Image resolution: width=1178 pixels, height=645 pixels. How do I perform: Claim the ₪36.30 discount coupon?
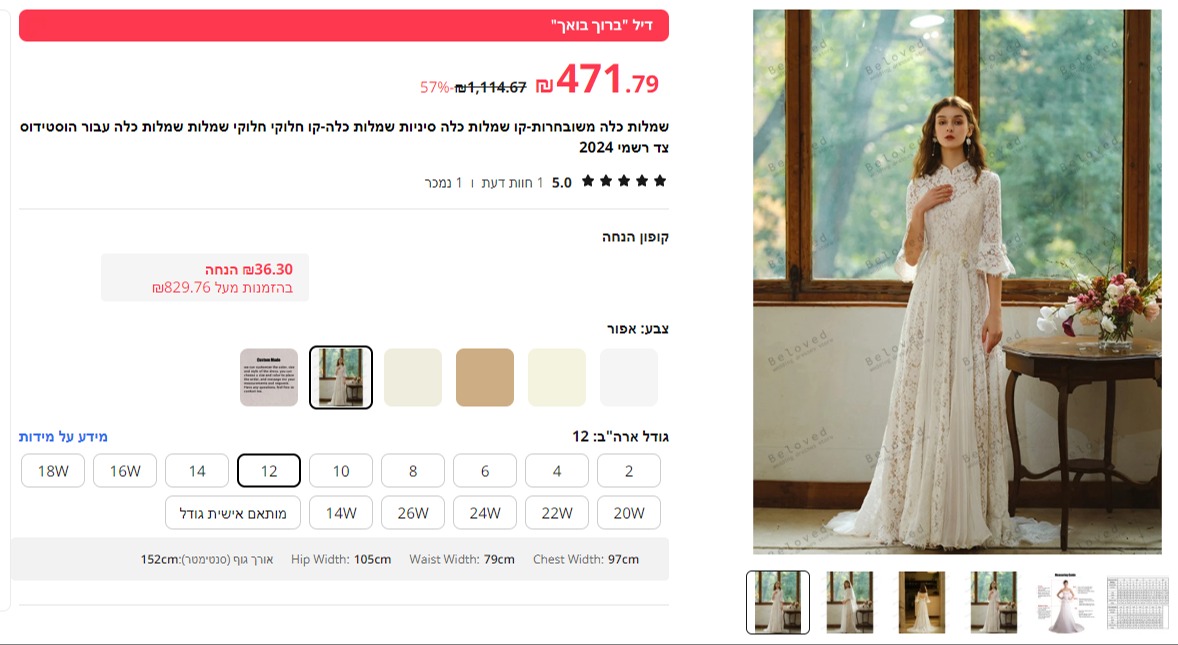[205, 278]
